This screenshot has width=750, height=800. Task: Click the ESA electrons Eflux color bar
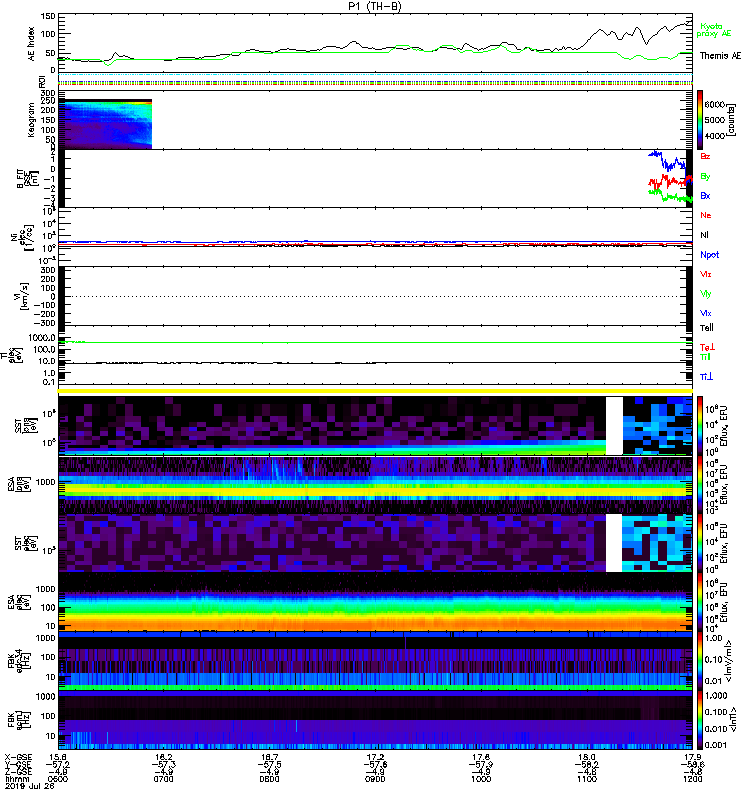[700, 602]
